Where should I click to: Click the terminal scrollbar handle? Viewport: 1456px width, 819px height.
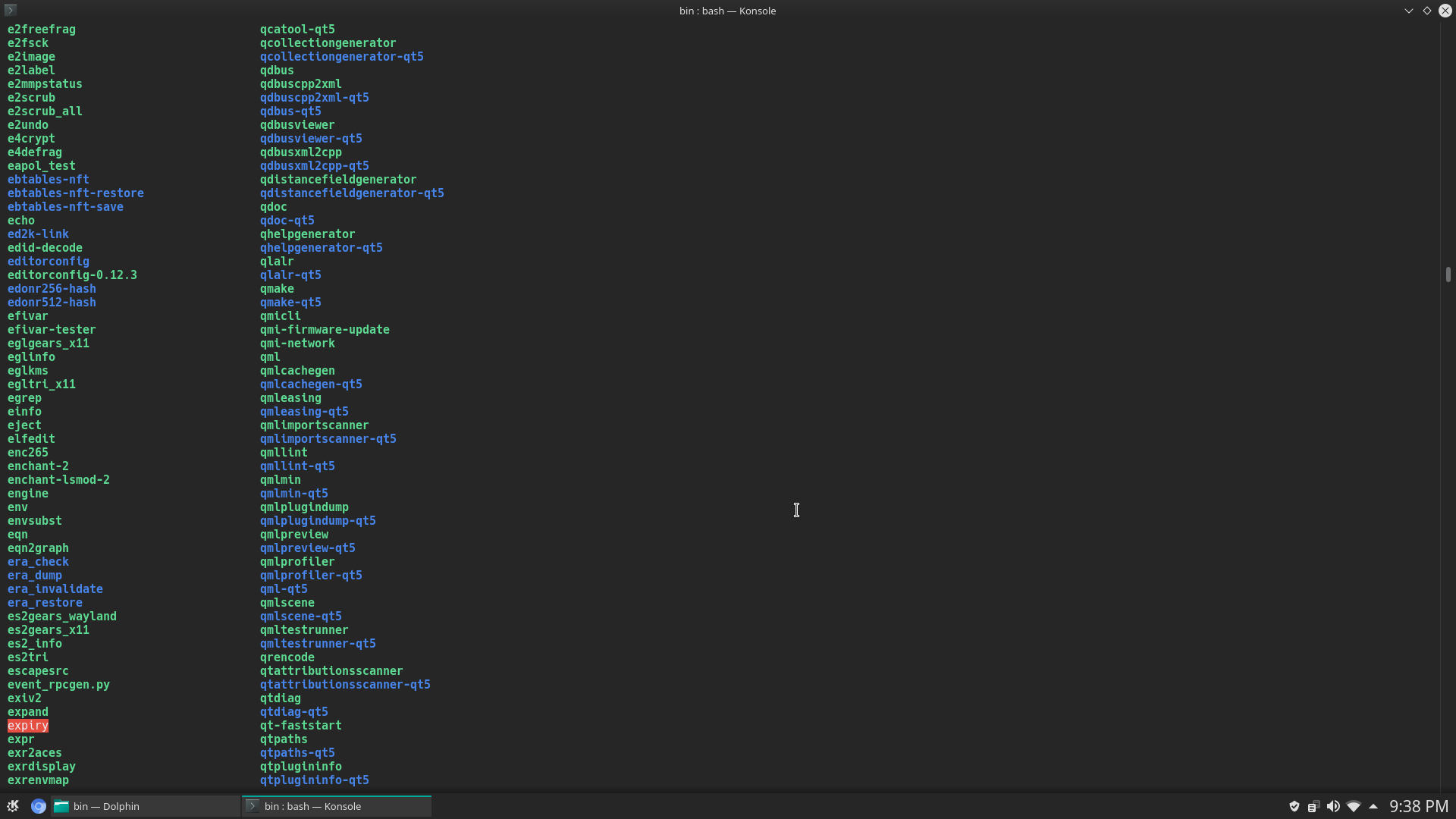tap(1448, 275)
